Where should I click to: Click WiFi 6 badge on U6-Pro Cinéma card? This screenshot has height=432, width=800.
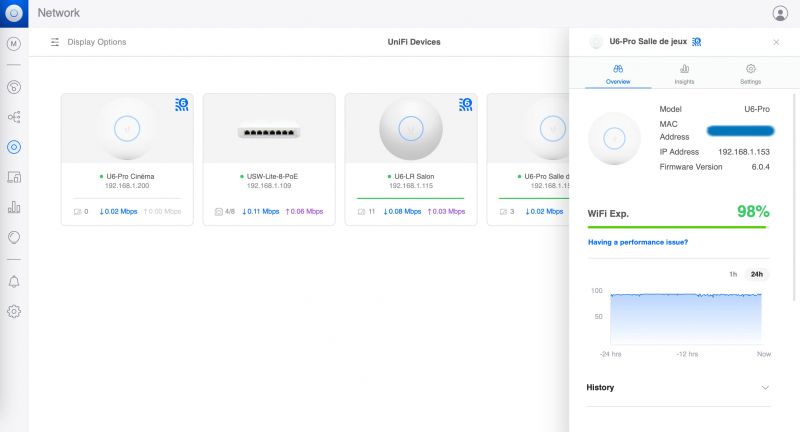click(182, 105)
